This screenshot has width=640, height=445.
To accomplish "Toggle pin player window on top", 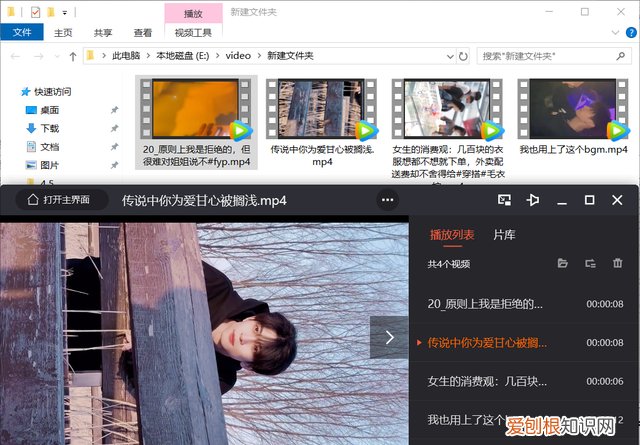I will (x=533, y=200).
